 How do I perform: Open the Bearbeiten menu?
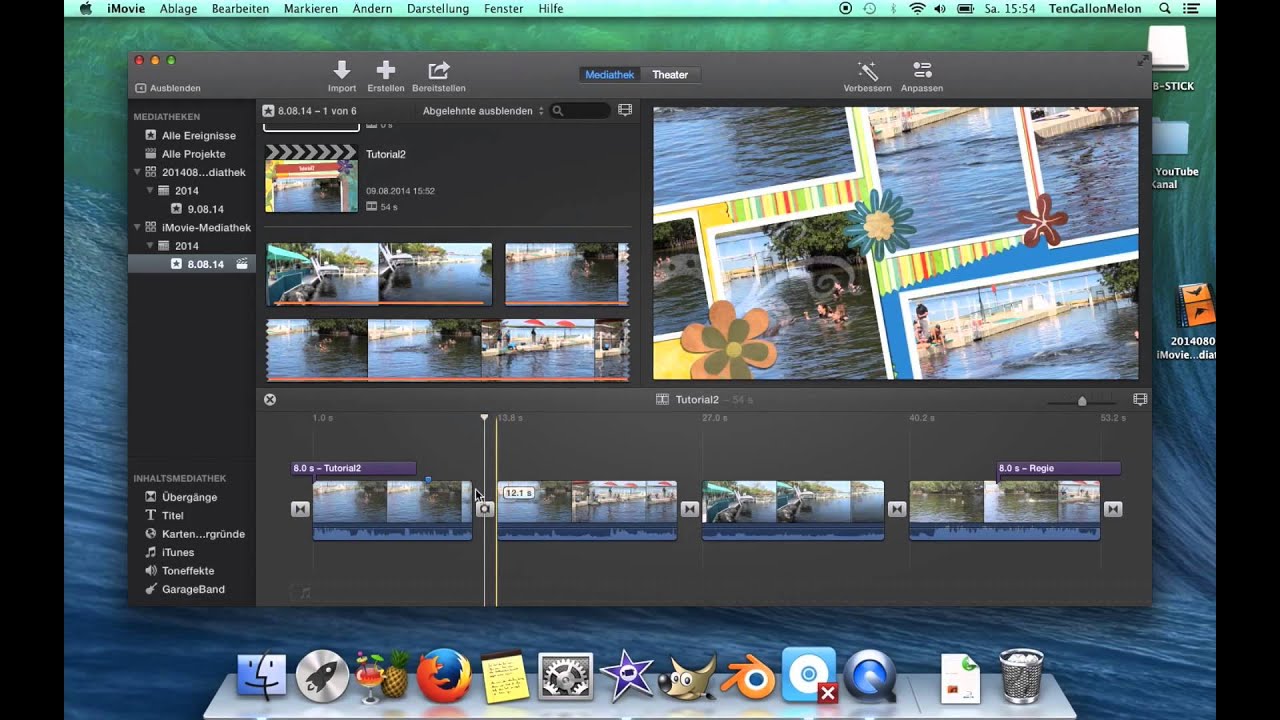tap(241, 8)
